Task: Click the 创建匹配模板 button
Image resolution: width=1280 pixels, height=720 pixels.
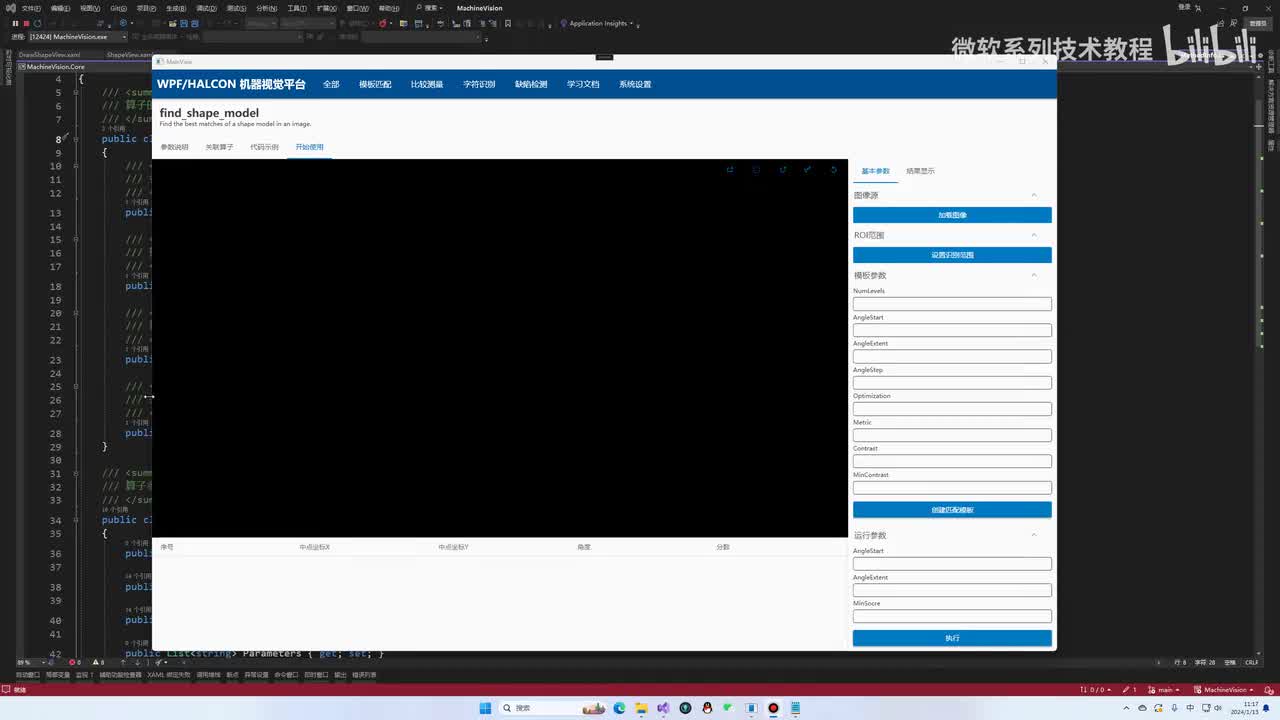Action: click(x=952, y=510)
